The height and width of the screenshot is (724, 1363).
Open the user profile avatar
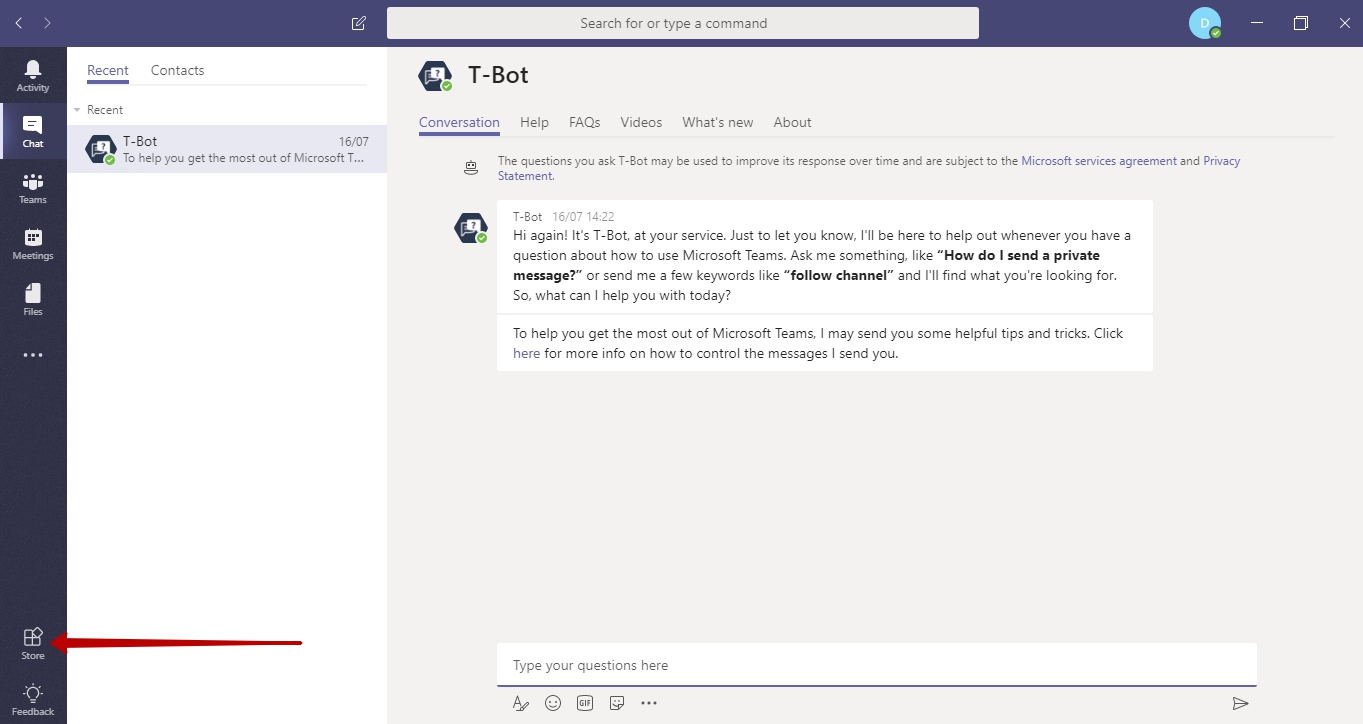1205,23
